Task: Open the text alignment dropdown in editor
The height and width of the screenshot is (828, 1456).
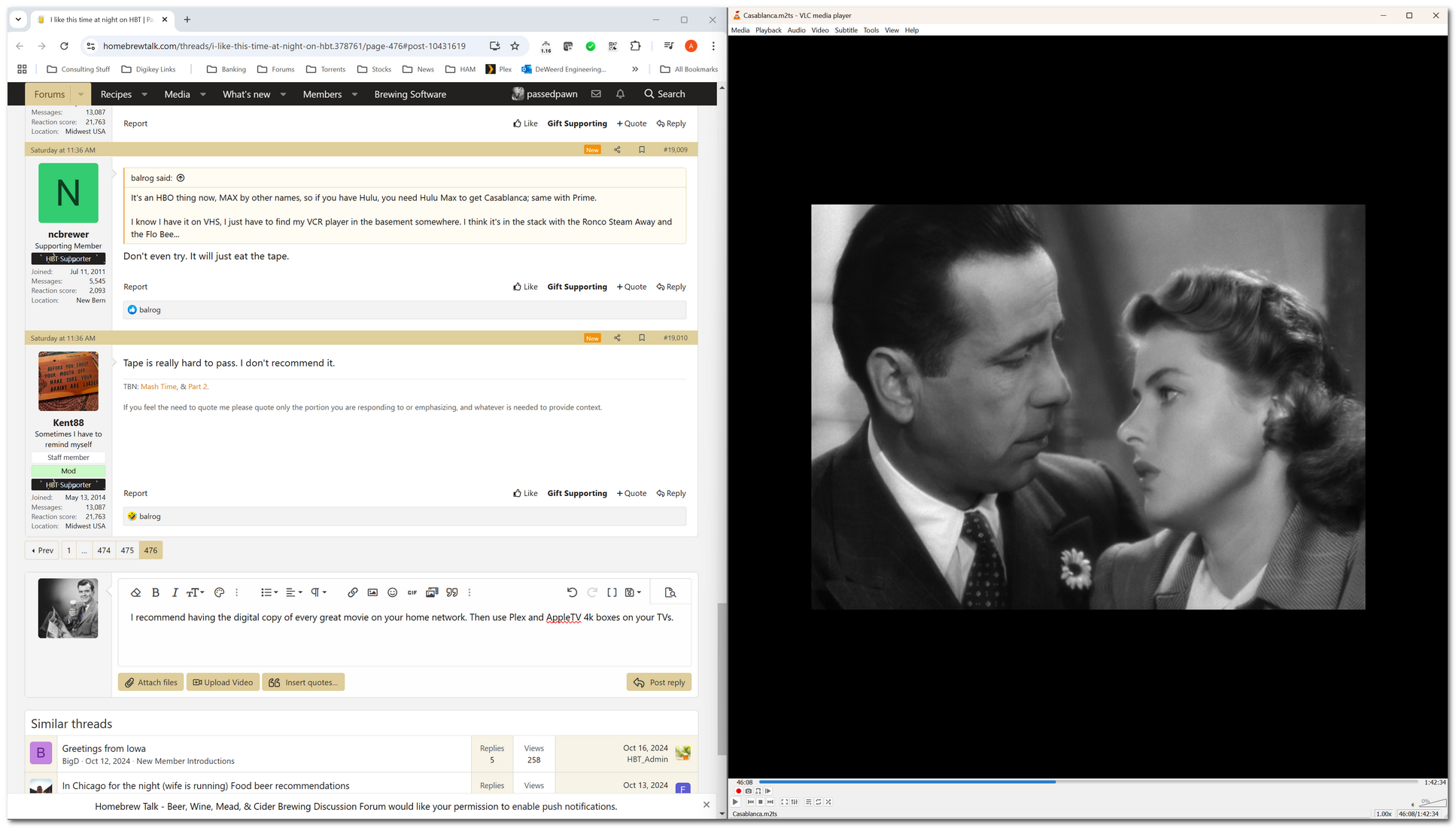Action: click(x=294, y=592)
